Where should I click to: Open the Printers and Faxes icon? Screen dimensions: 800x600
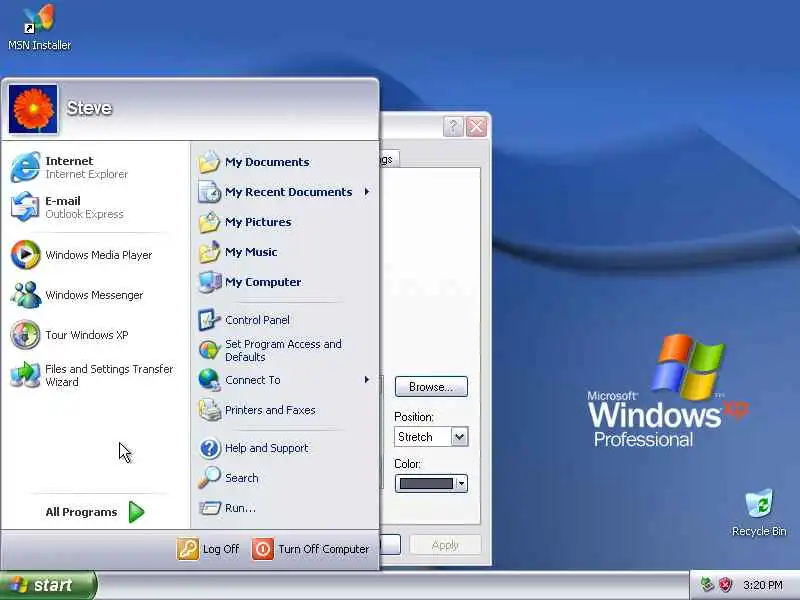pos(209,410)
